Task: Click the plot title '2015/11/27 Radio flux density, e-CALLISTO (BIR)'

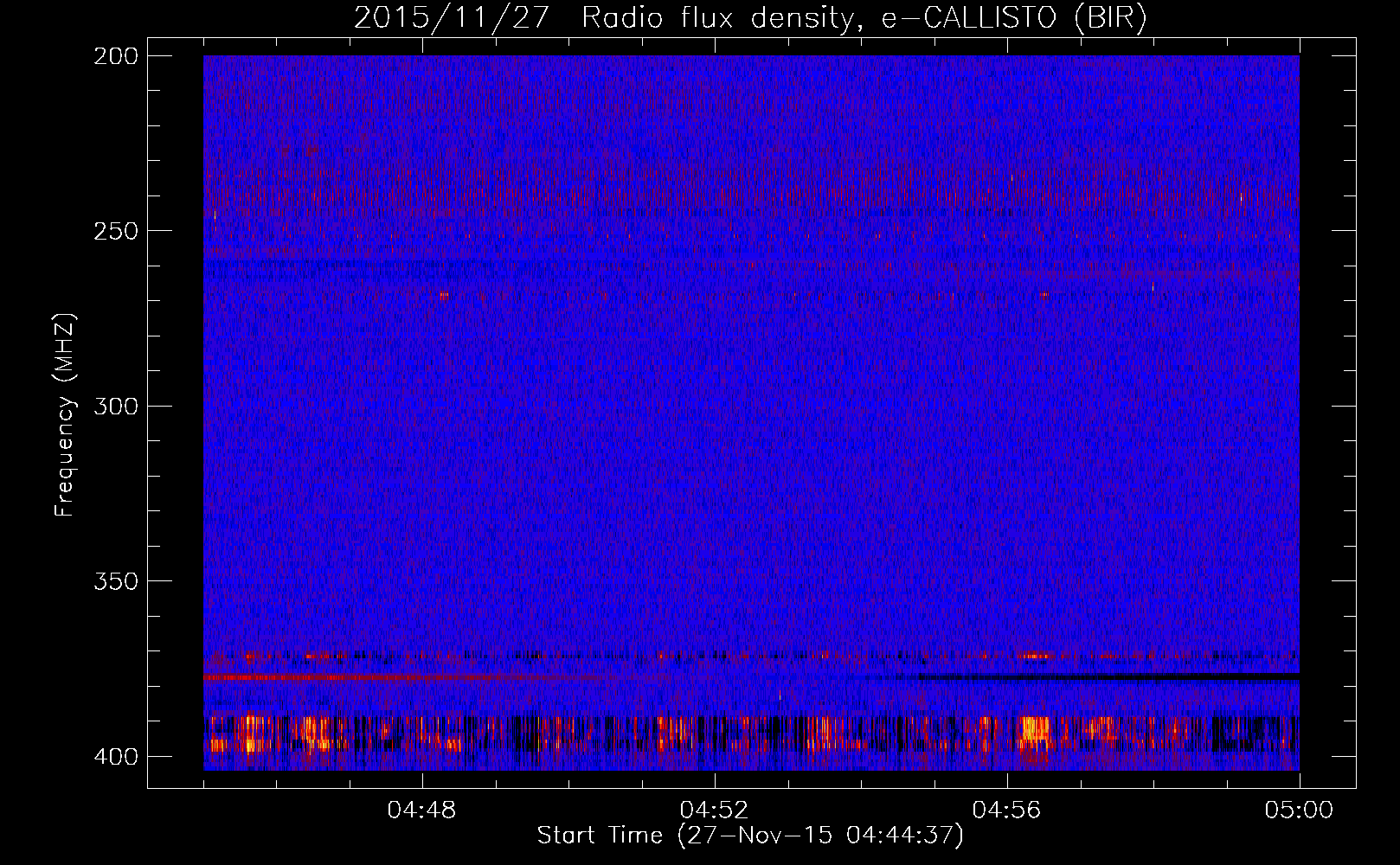Action: [x=750, y=18]
